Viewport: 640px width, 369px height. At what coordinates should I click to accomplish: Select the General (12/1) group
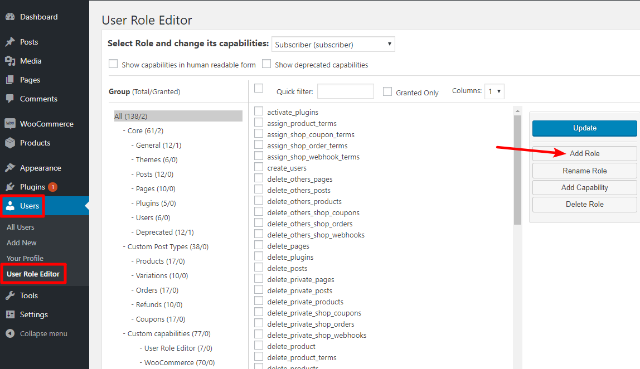tap(158, 145)
